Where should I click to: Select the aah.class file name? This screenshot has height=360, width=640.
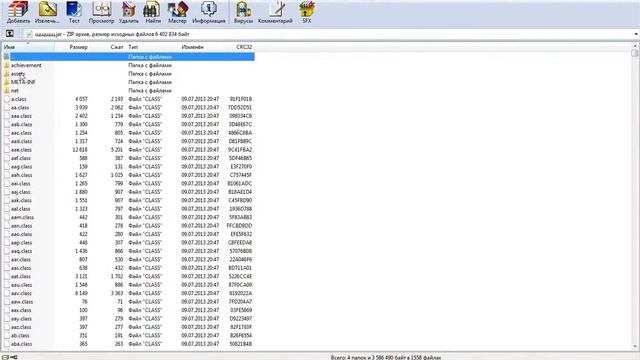[22, 175]
